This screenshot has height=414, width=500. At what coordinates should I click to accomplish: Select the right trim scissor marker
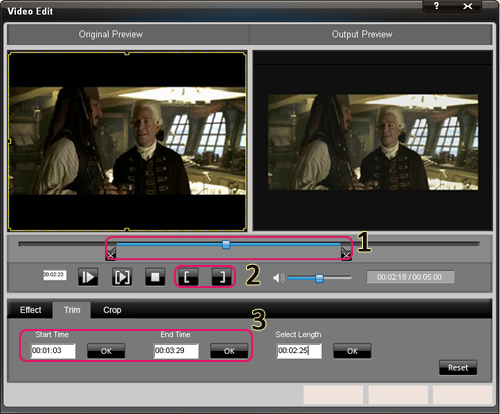tap(346, 254)
